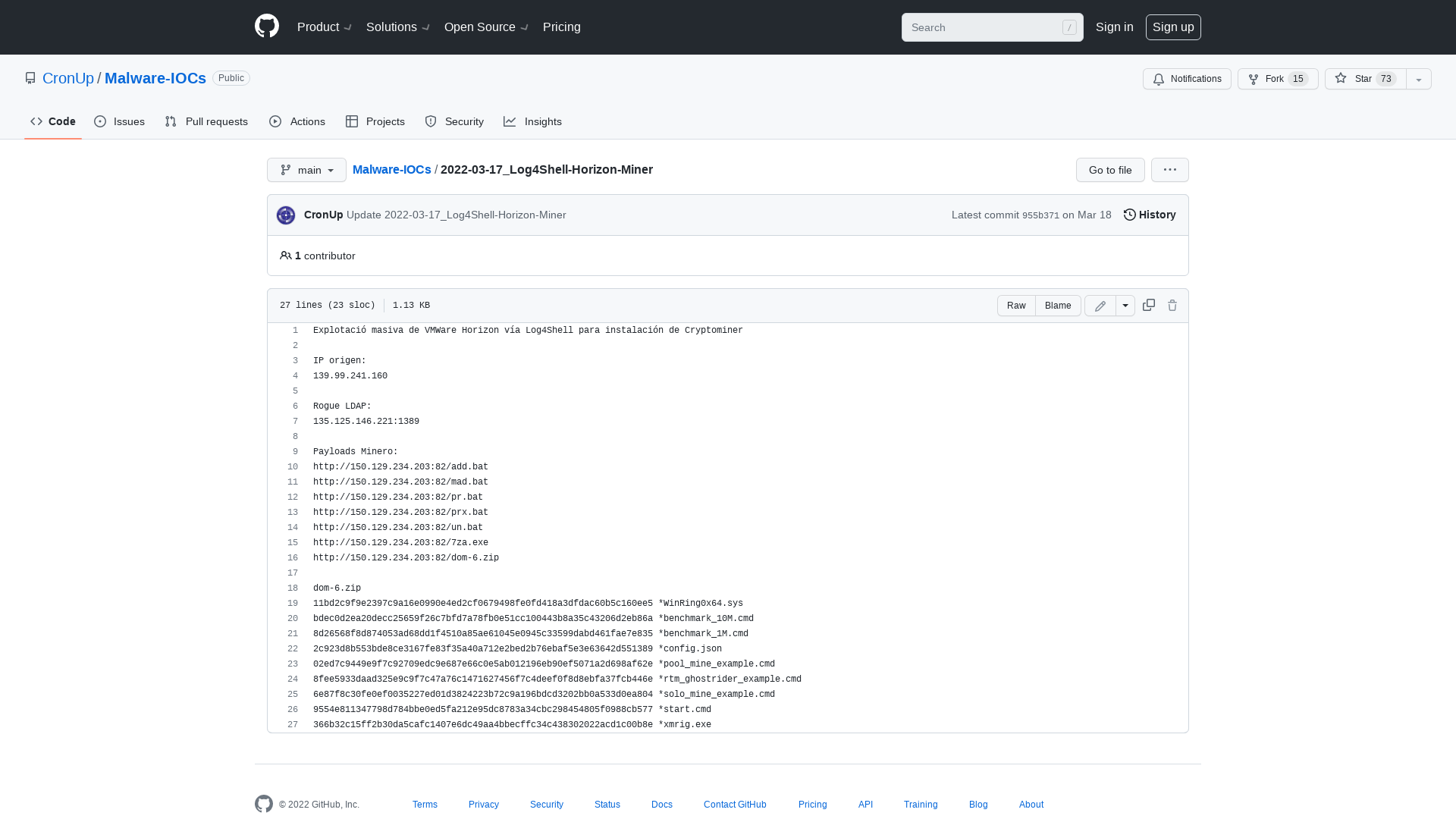The height and width of the screenshot is (819, 1456).
Task: Switch to the Issues tab
Action: 119,121
